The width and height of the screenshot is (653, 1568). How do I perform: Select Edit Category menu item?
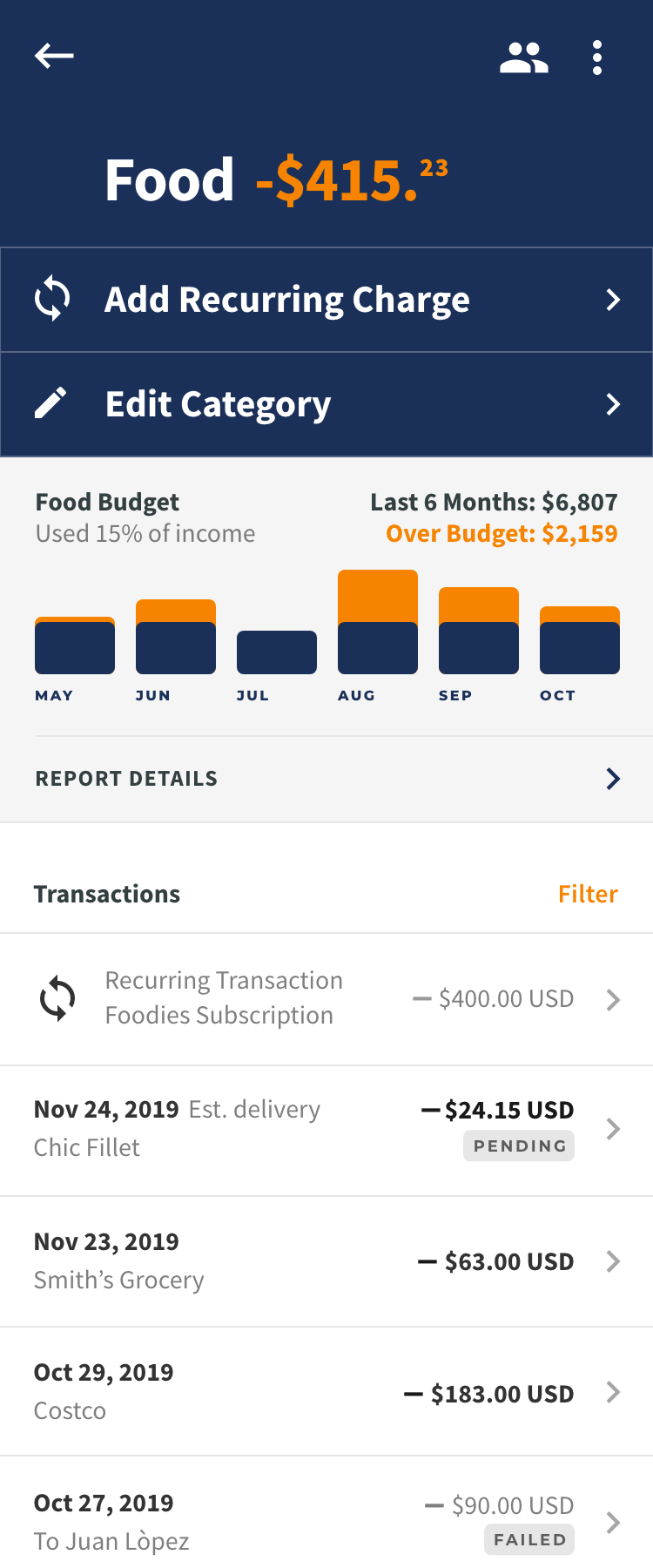pos(218,404)
